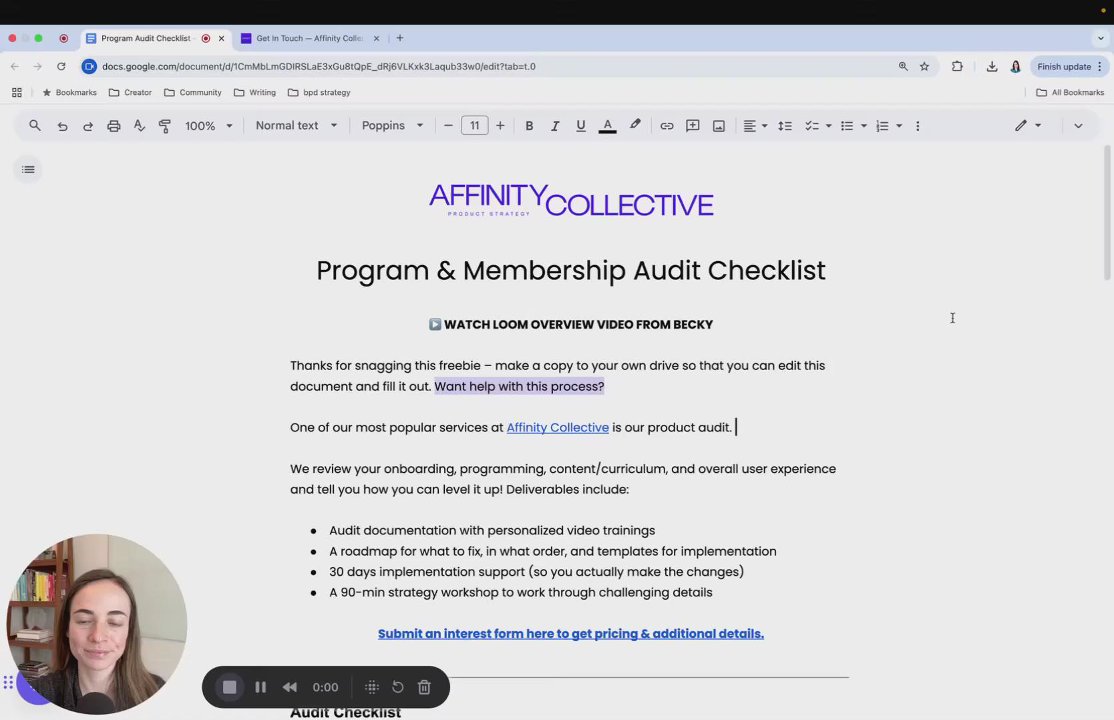The image size is (1114, 720).
Task: Toggle bold formatting
Action: [529, 126]
